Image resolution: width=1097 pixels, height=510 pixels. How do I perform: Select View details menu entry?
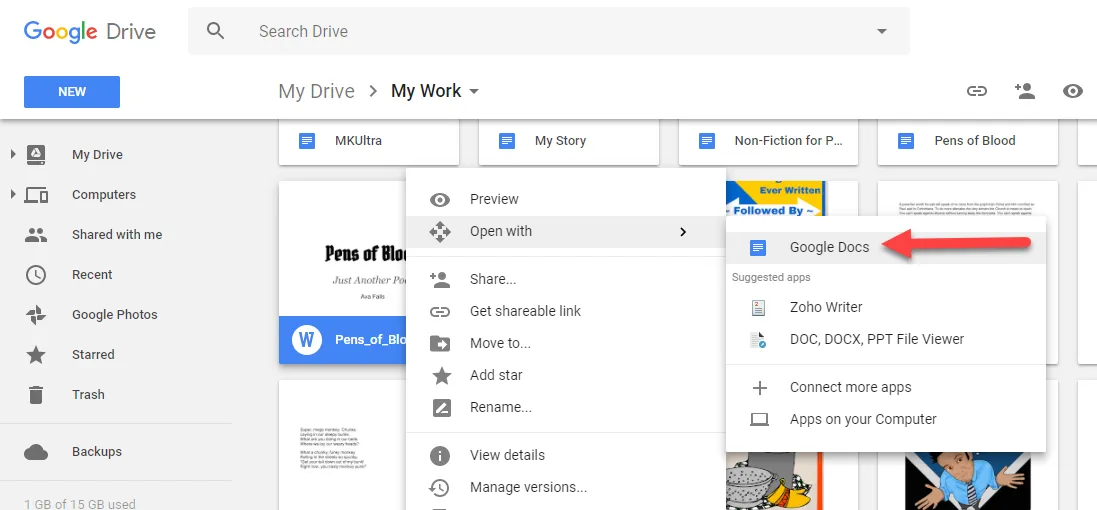tap(566, 455)
